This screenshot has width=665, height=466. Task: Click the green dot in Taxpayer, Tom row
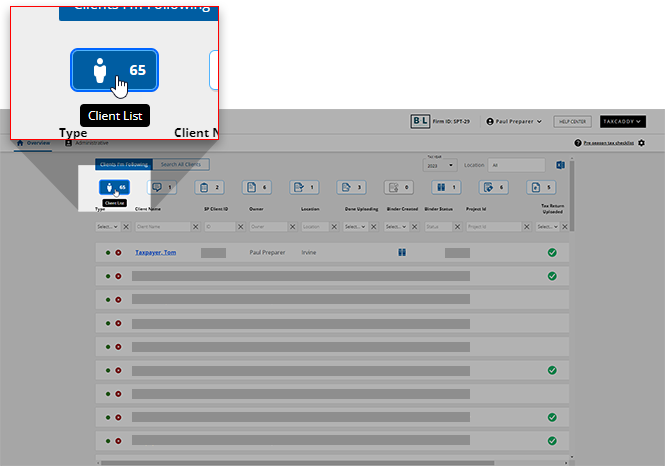click(x=108, y=252)
